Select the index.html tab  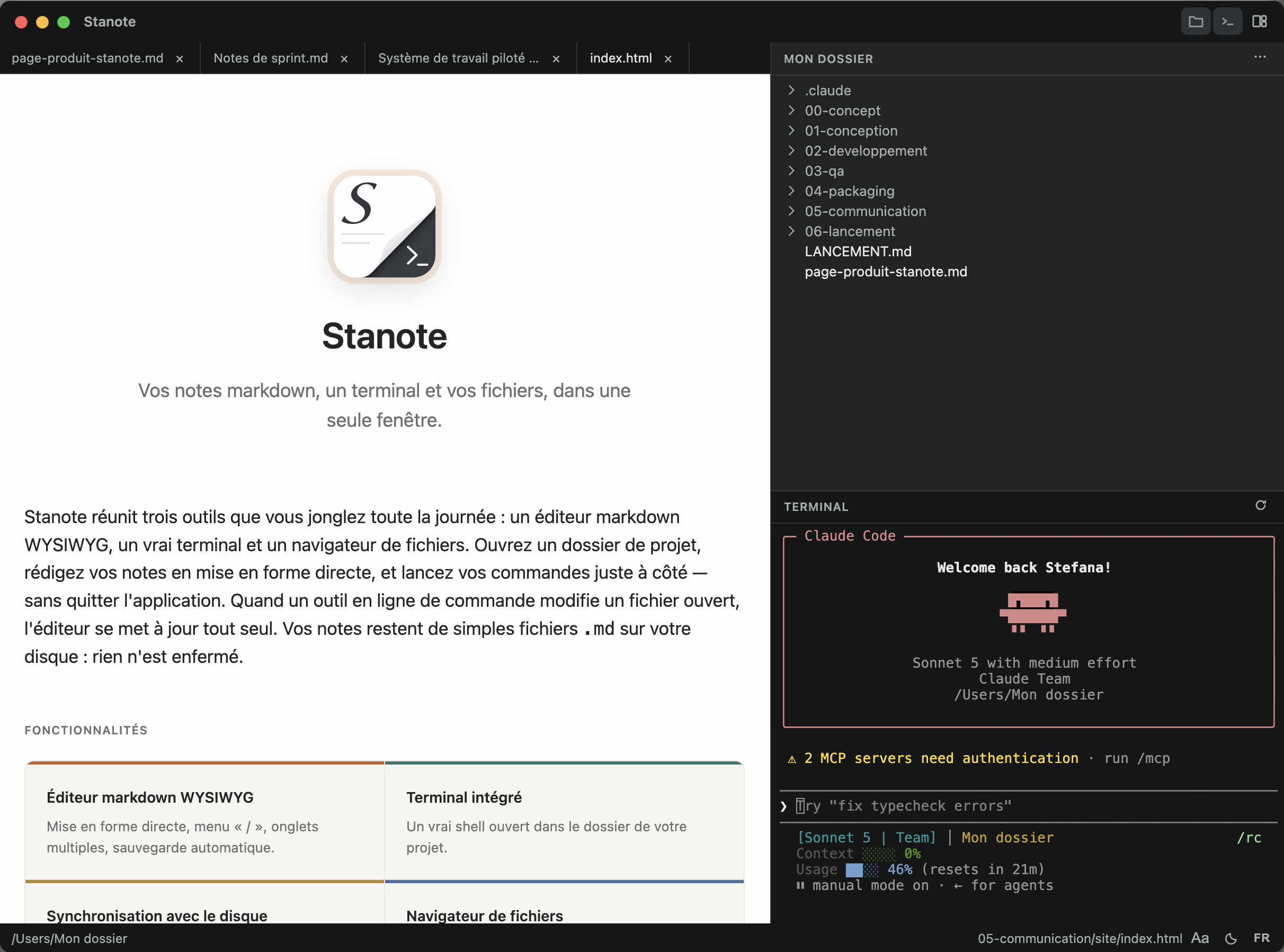coord(620,58)
